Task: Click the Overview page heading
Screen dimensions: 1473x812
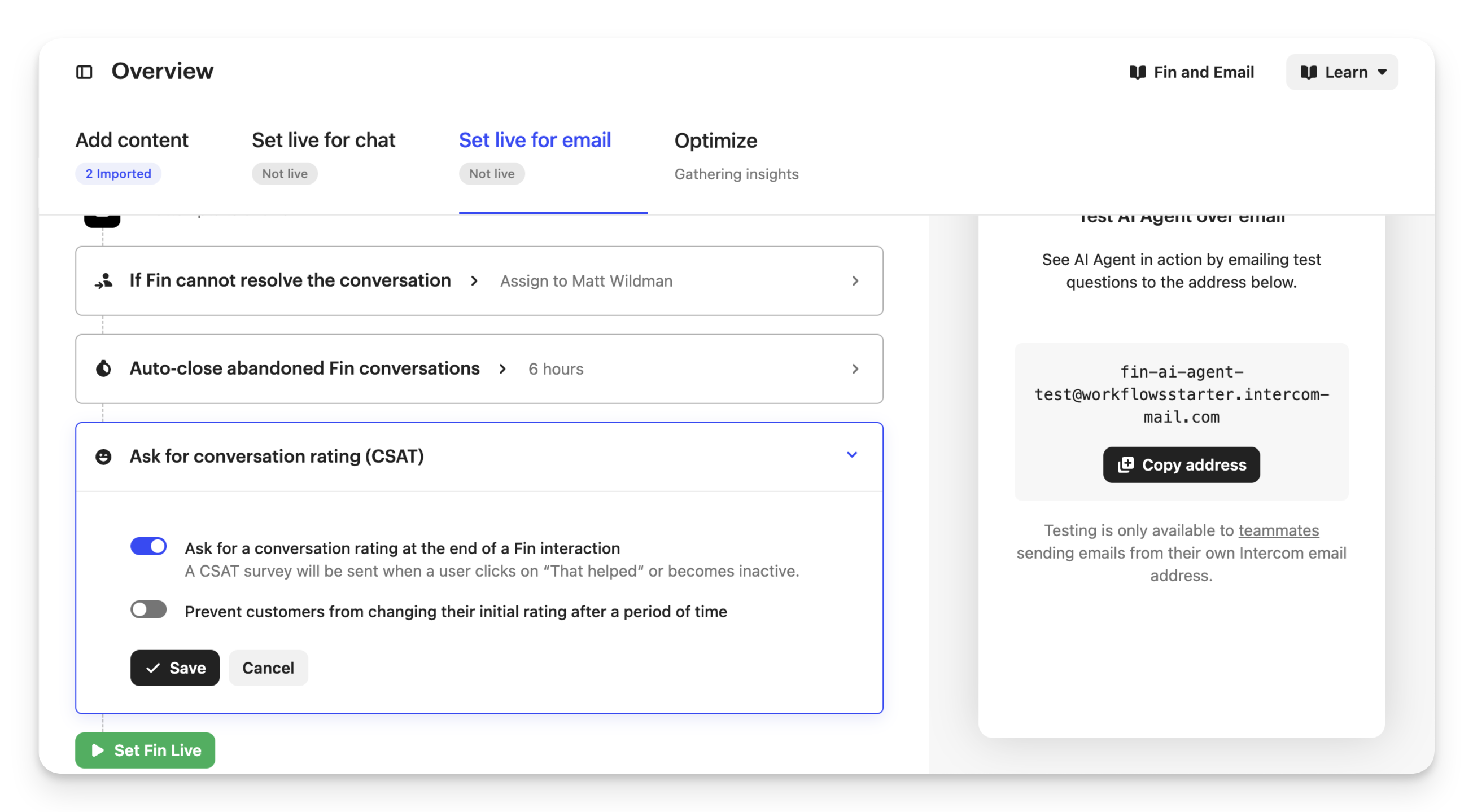Action: tap(163, 71)
